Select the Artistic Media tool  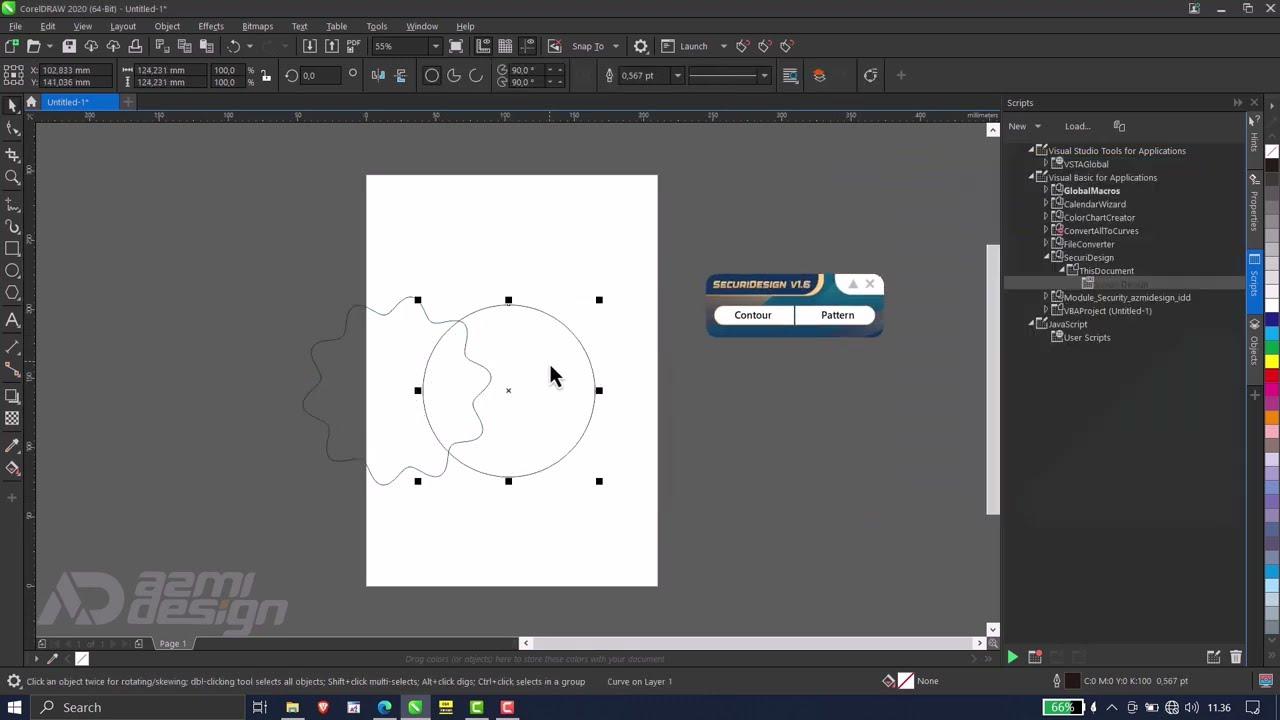point(12,226)
